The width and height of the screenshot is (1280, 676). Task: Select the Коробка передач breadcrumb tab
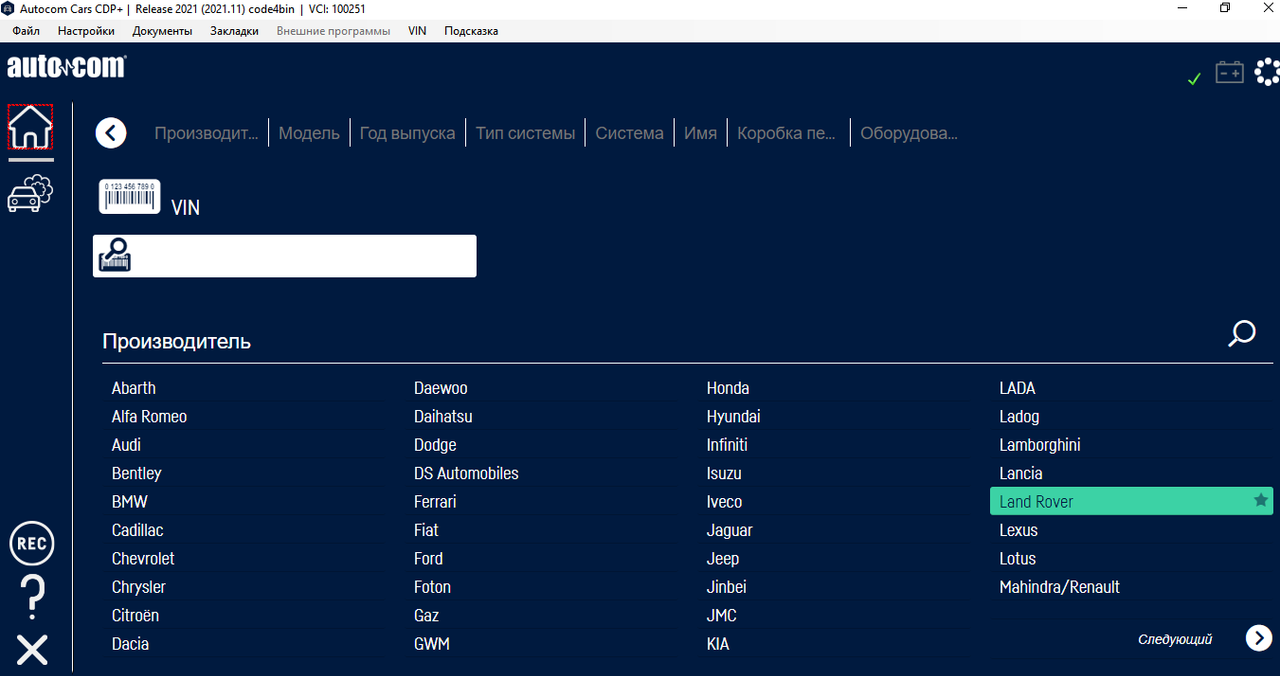point(786,133)
